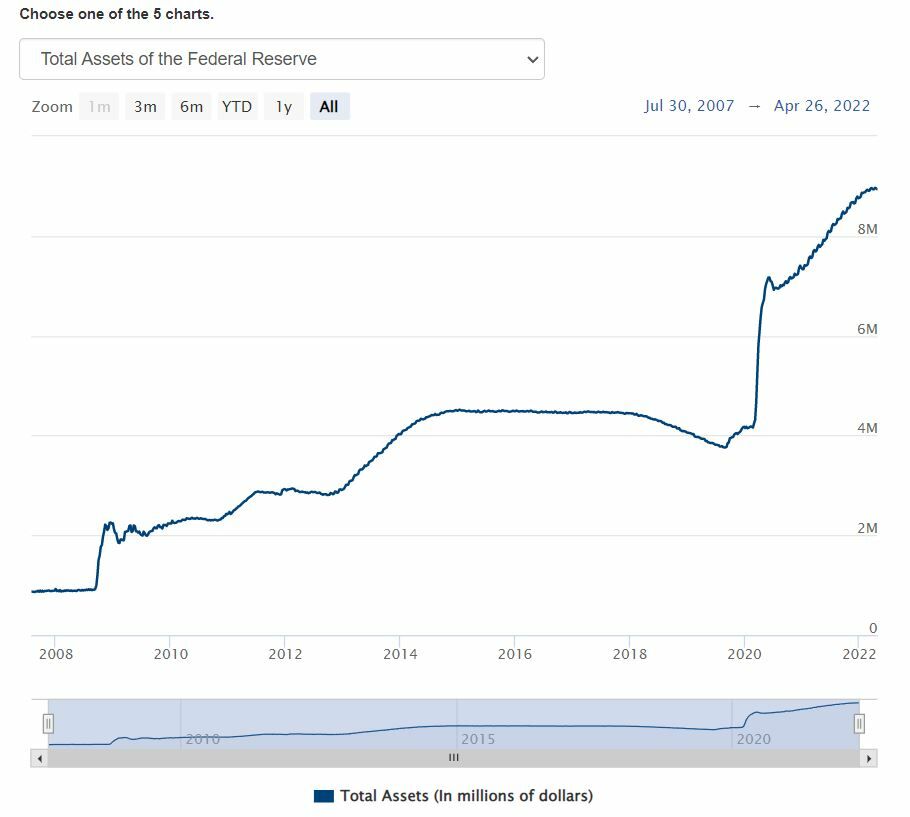Open the Total Assets chart selection dropdown
Screen dimensions: 910x817
click(x=281, y=59)
